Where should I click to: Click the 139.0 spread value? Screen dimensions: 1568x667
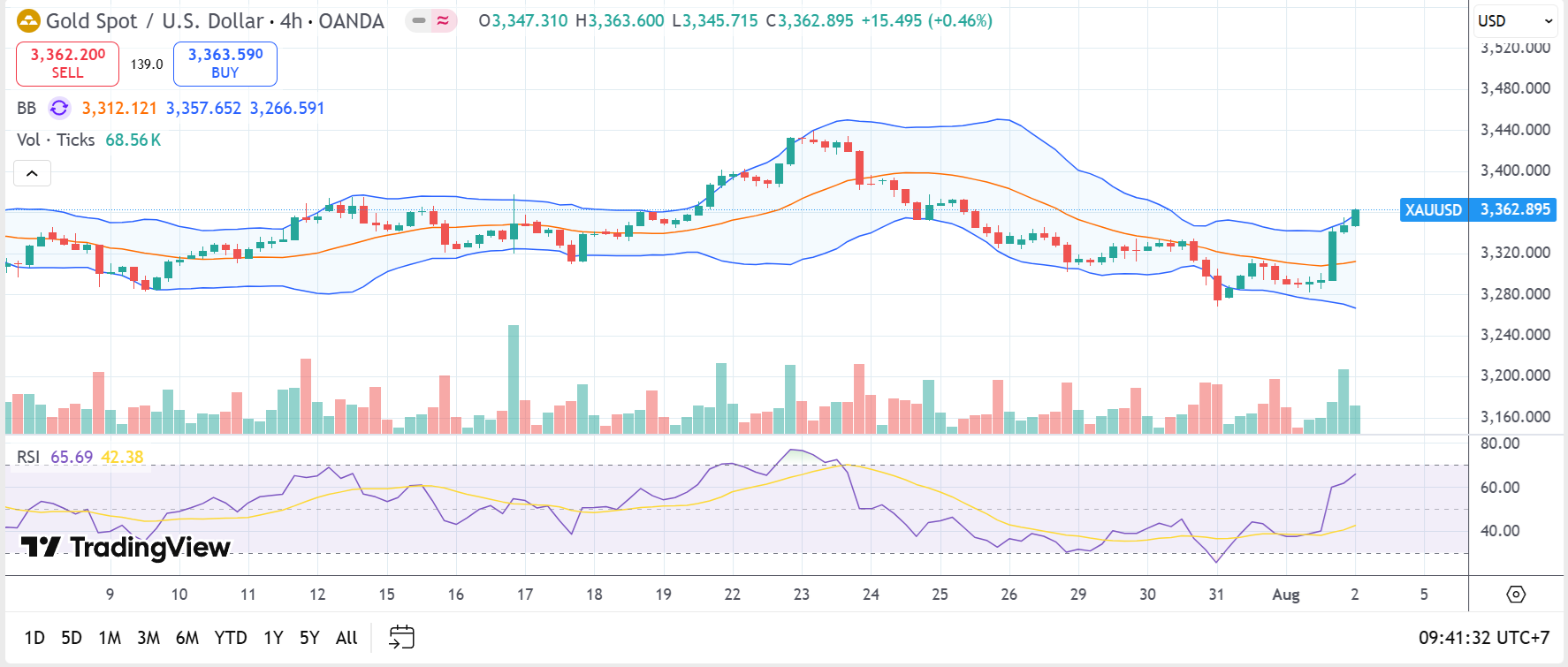click(147, 64)
